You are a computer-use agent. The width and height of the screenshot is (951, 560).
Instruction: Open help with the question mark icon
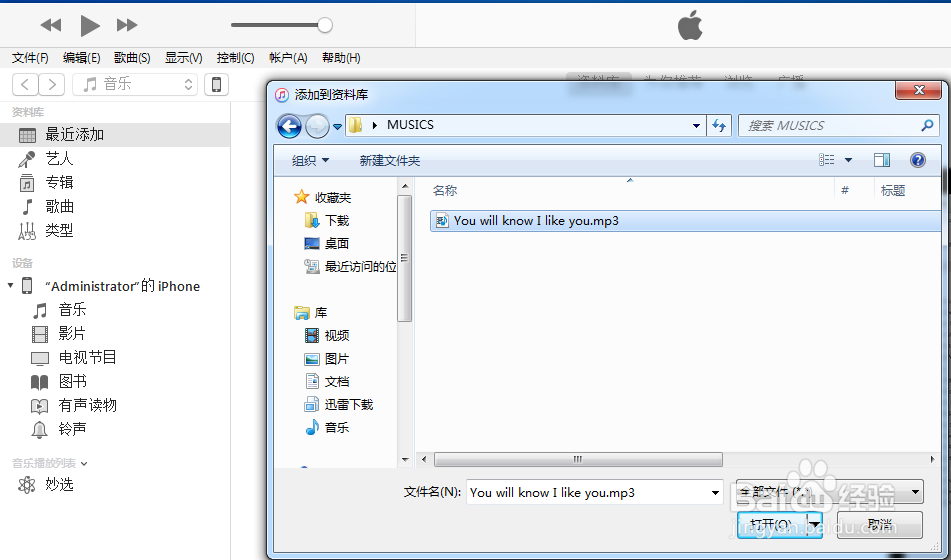(918, 160)
